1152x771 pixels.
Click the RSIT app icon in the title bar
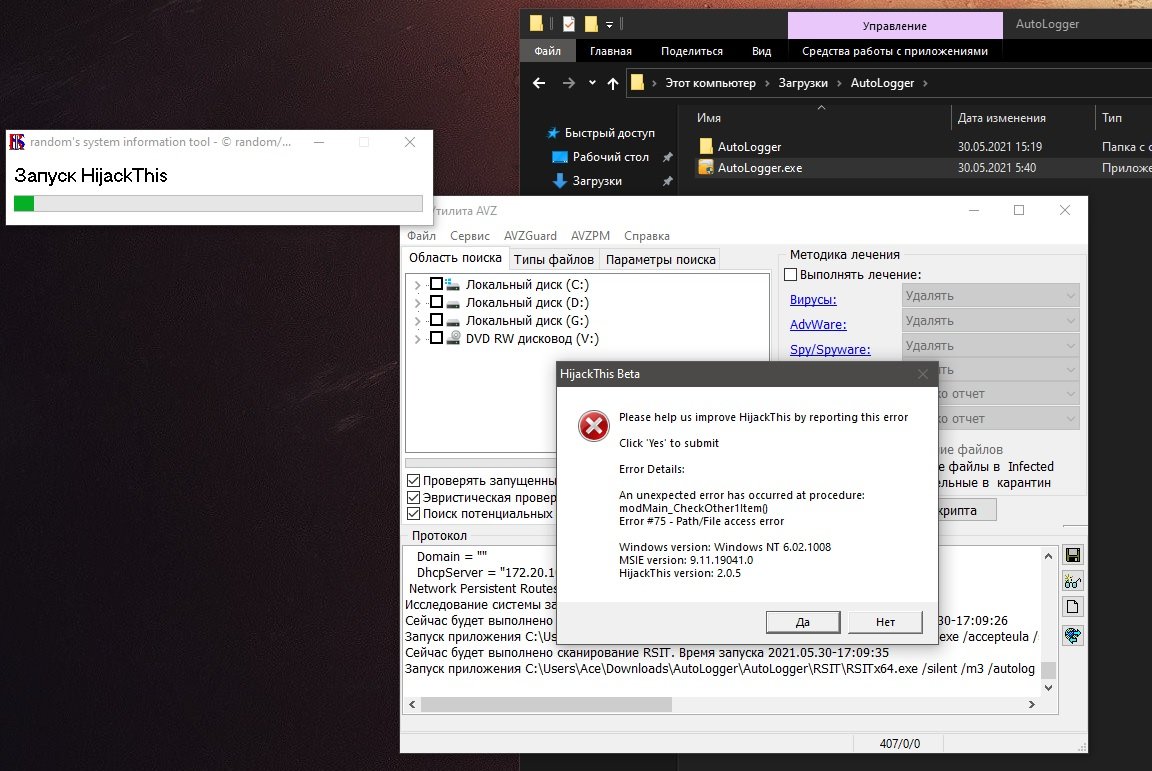coord(17,142)
